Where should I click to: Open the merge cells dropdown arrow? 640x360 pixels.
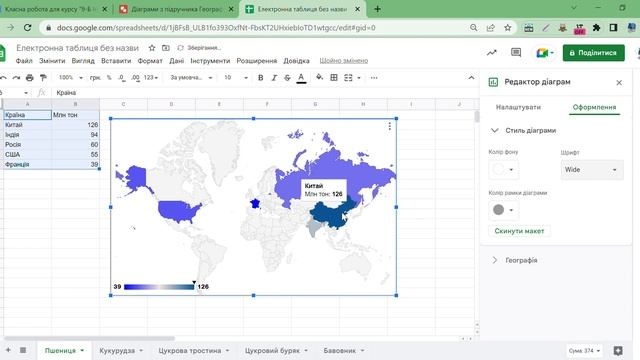point(359,78)
